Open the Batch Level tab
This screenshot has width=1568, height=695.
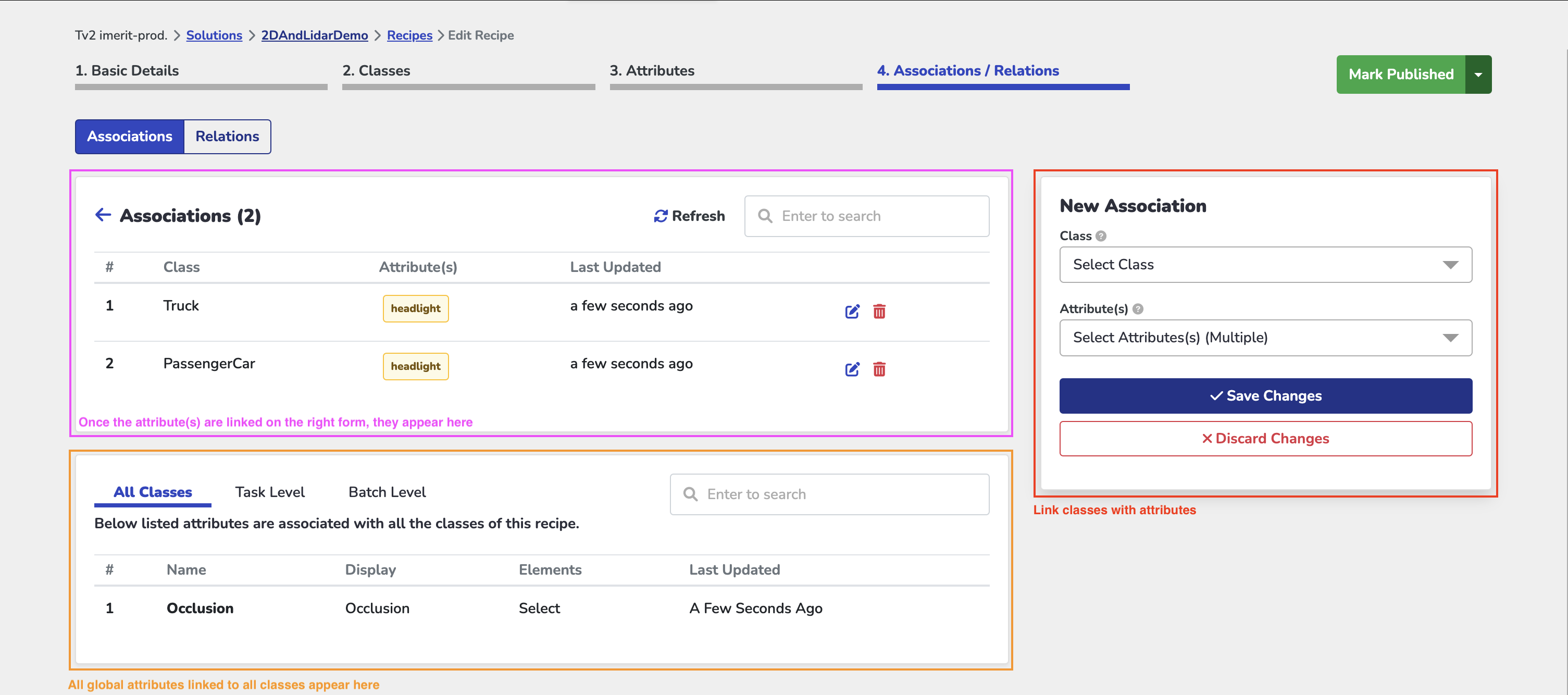387,492
